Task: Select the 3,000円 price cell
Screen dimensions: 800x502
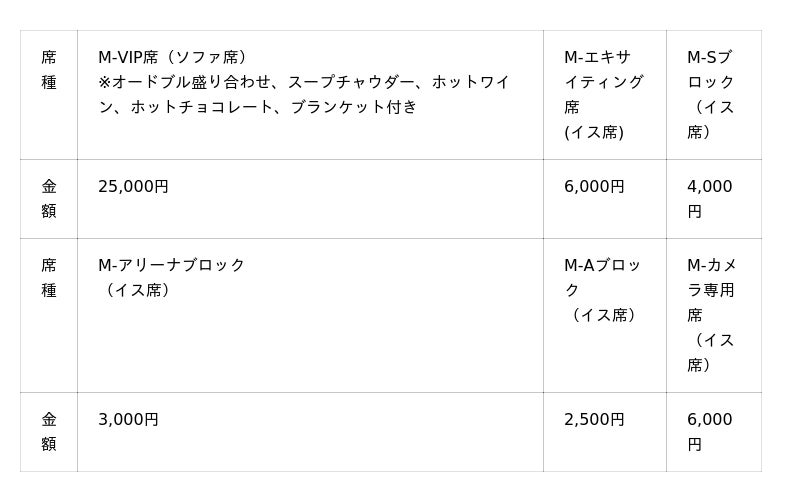Action: point(128,419)
